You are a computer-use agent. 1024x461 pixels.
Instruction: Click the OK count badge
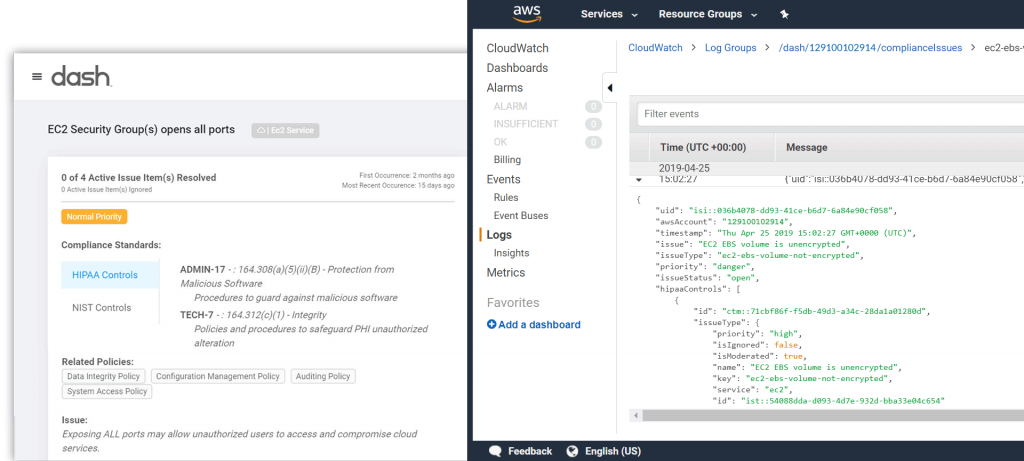click(593, 142)
